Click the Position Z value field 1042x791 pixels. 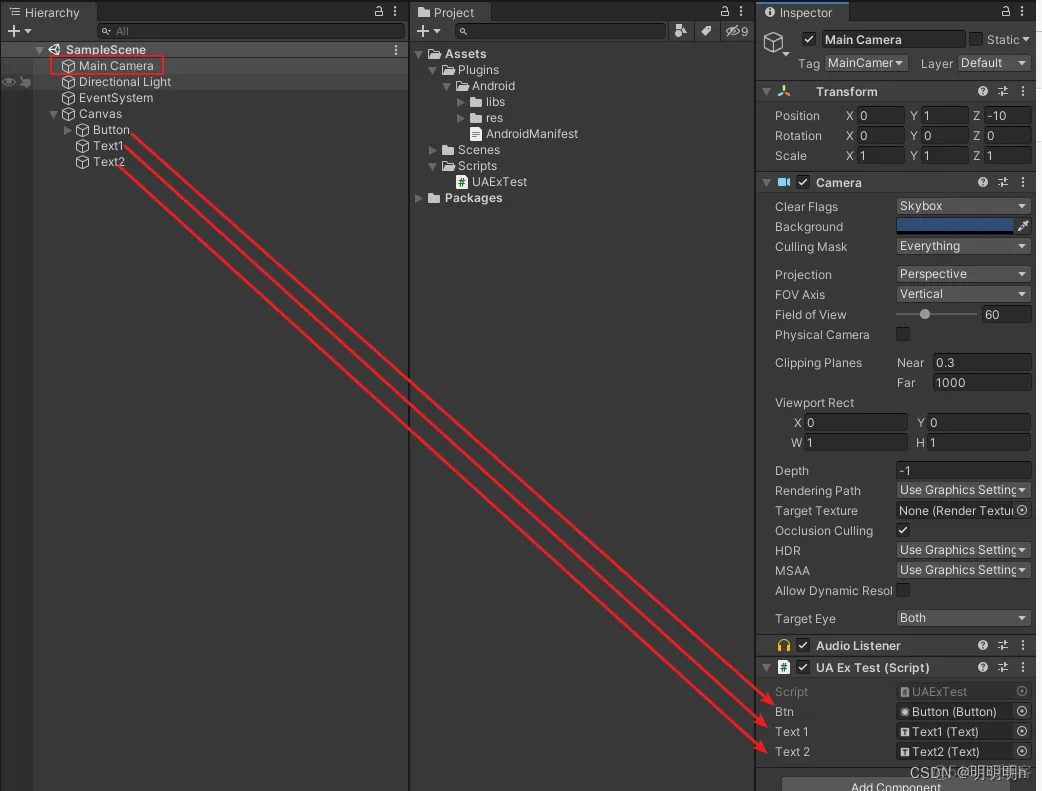(x=1007, y=116)
